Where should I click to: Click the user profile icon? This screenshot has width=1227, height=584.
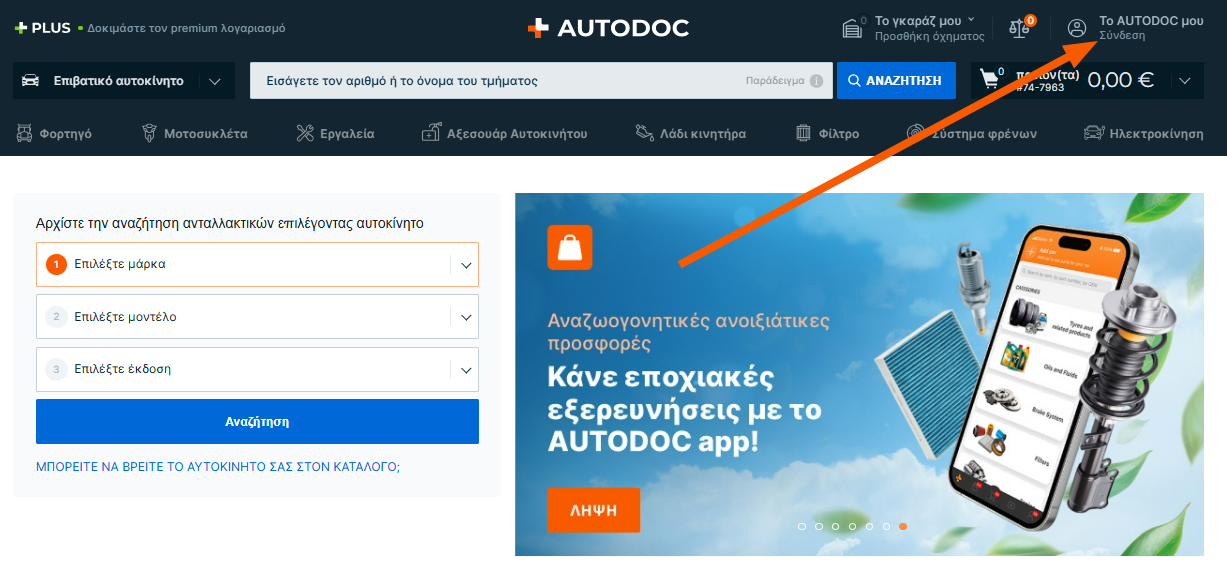click(x=1077, y=28)
